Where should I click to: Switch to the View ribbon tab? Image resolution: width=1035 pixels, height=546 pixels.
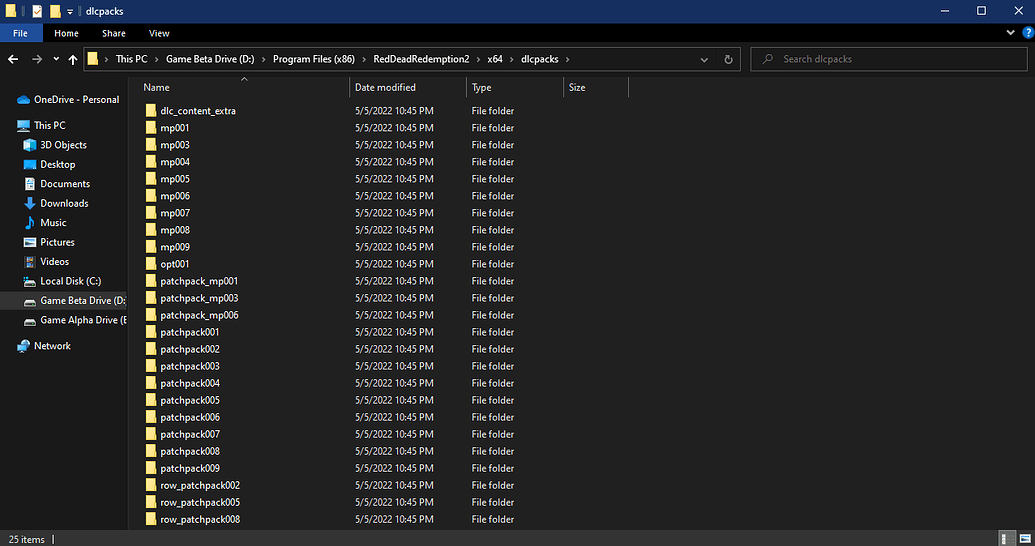tap(159, 33)
